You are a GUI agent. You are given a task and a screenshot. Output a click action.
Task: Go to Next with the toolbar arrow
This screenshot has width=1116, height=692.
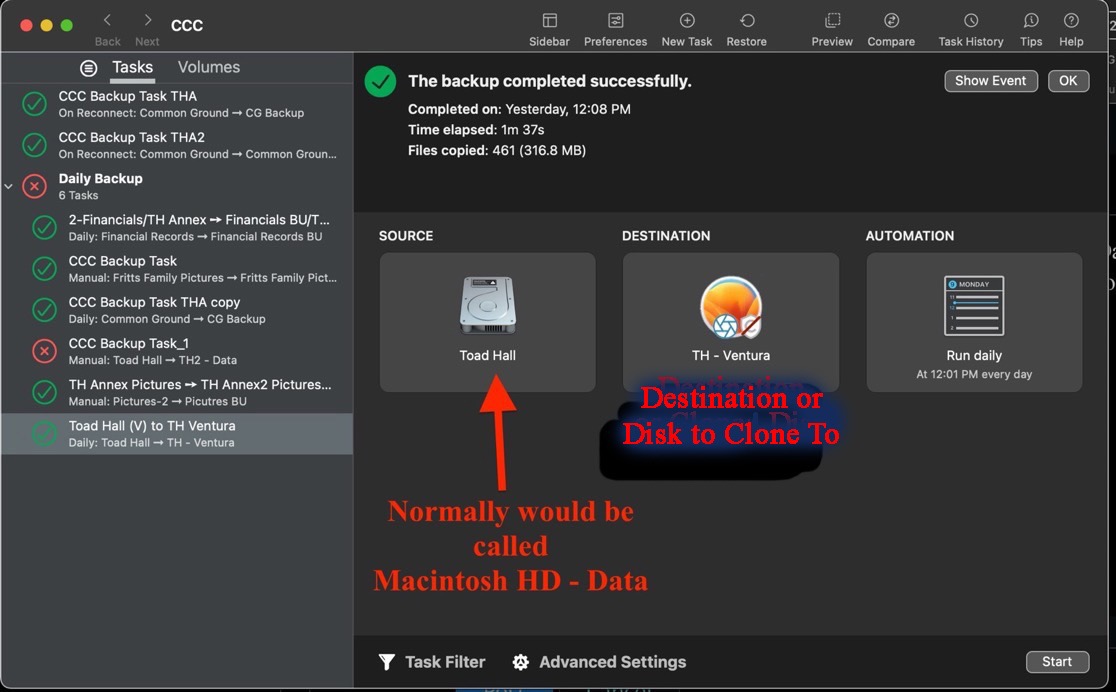tap(147, 20)
